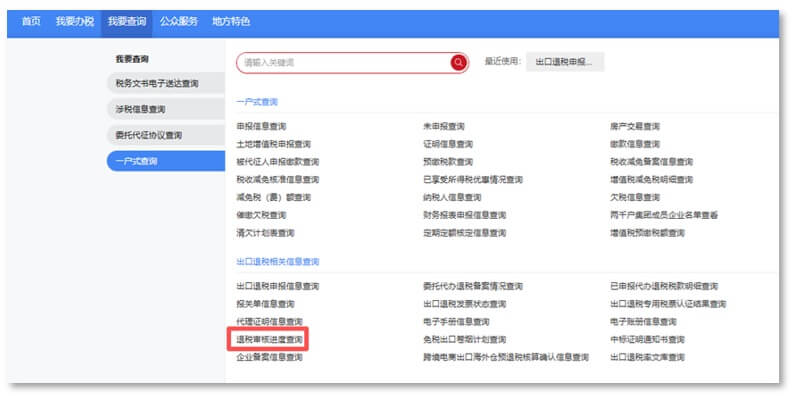Screen dimensions: 794x397
Task: Open 出口退税申报信息查询 link
Action: pyautogui.click(x=277, y=287)
